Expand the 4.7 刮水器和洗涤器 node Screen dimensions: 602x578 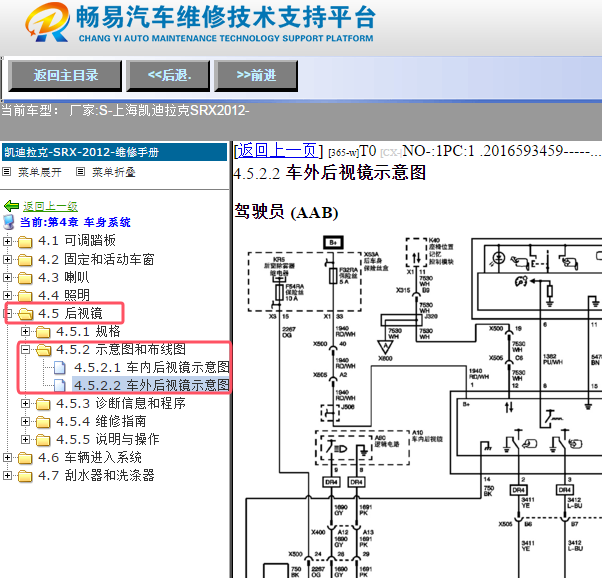click(7, 475)
